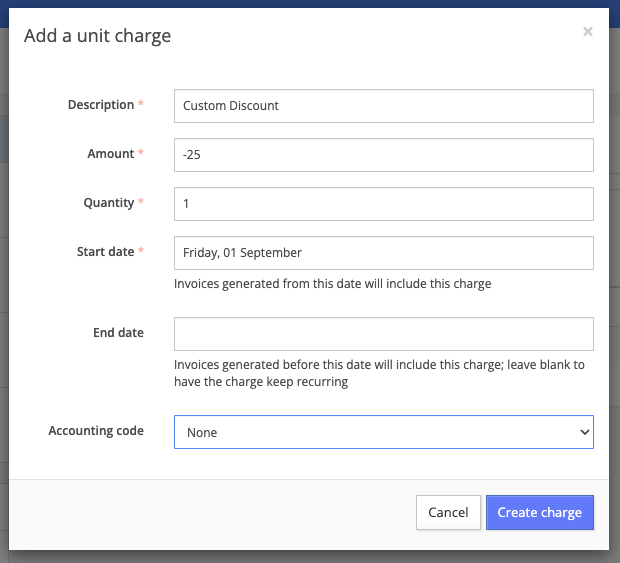Click the Quantity label
Screen dimensions: 620x563
click(109, 203)
